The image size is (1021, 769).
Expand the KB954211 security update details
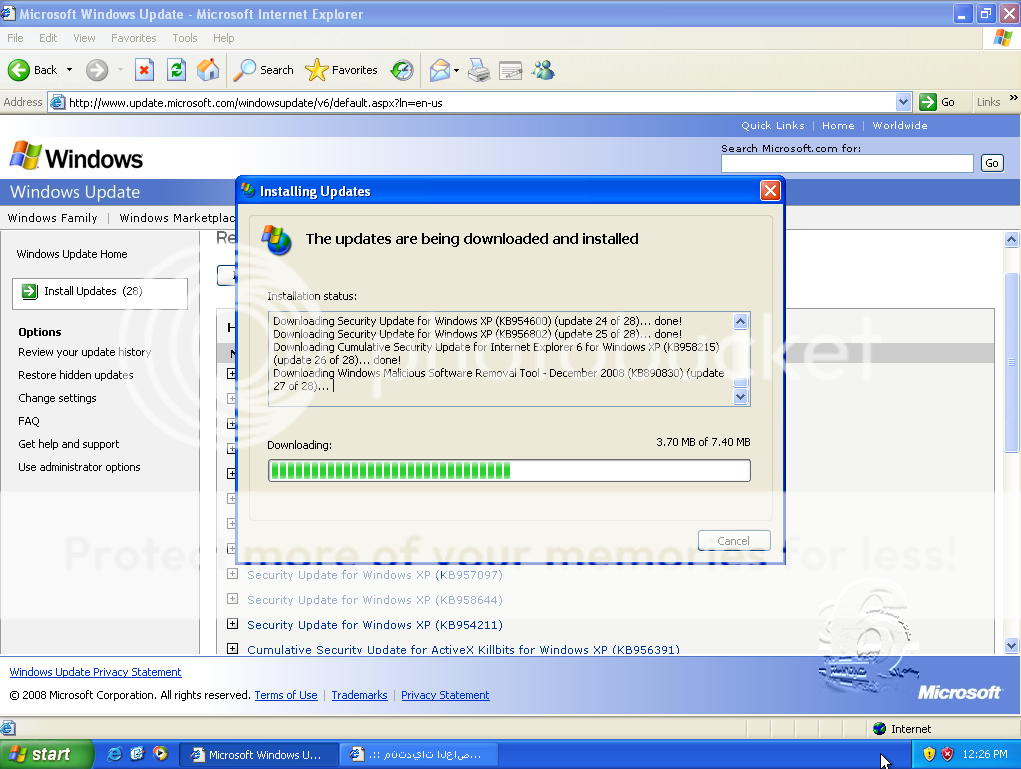(232, 624)
